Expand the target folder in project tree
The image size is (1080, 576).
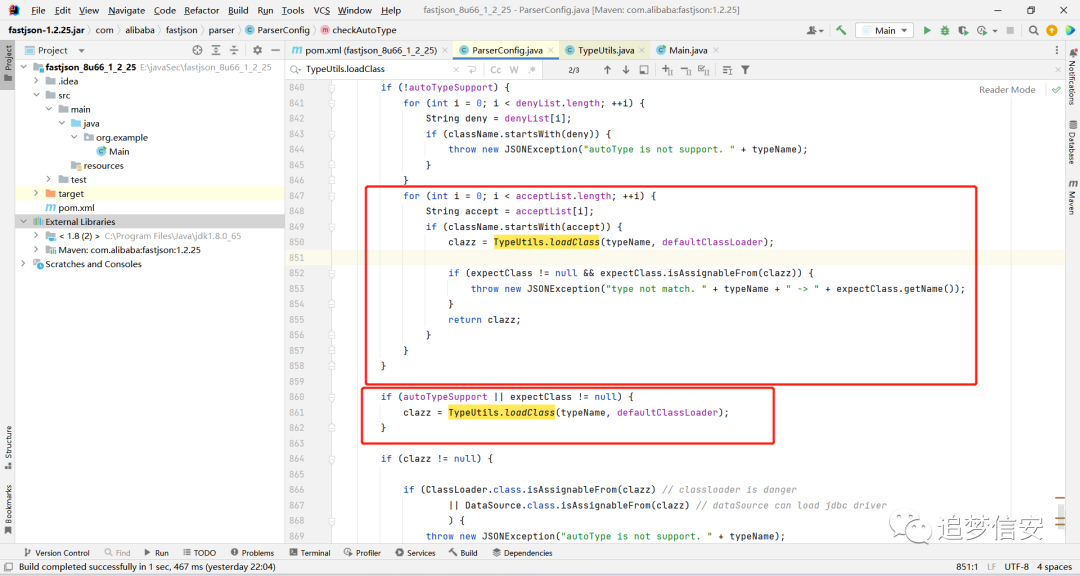tap(36, 194)
